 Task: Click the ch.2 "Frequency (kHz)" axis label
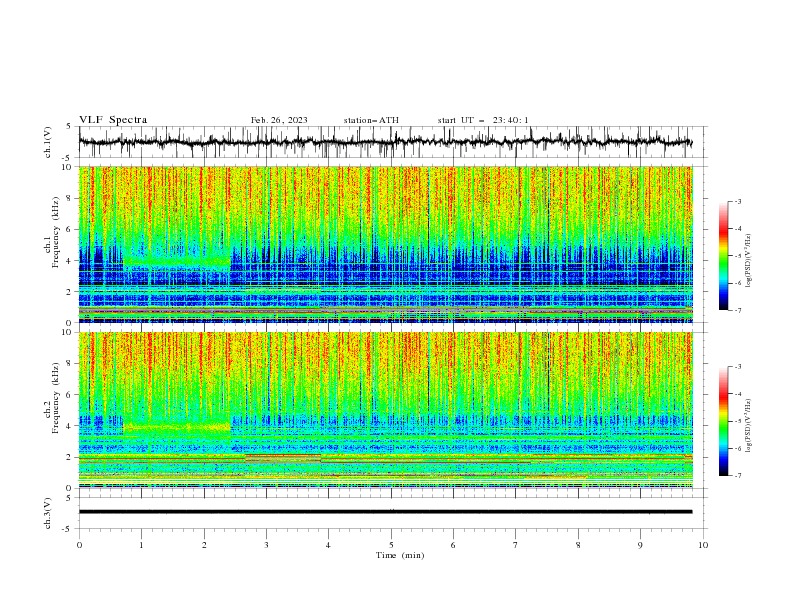pos(55,398)
